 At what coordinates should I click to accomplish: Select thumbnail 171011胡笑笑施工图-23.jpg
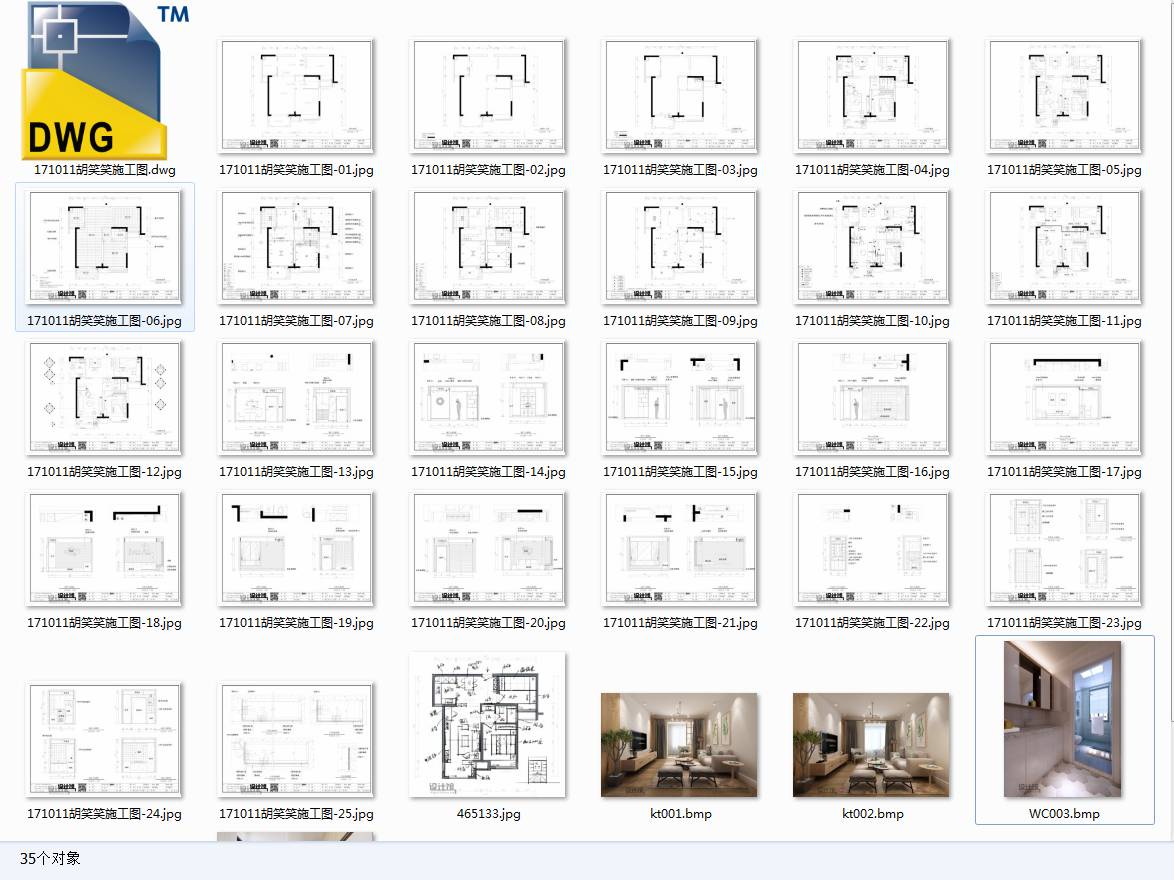click(x=1064, y=549)
